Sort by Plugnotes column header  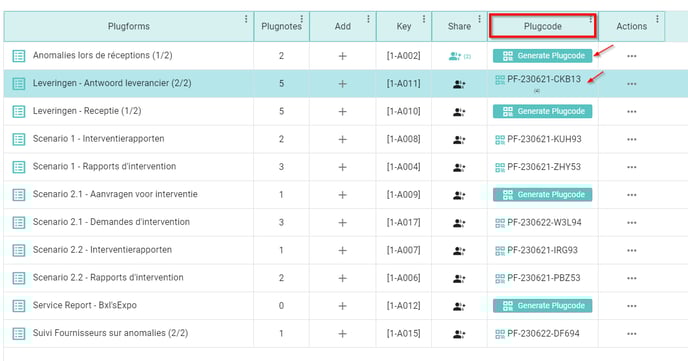(281, 26)
